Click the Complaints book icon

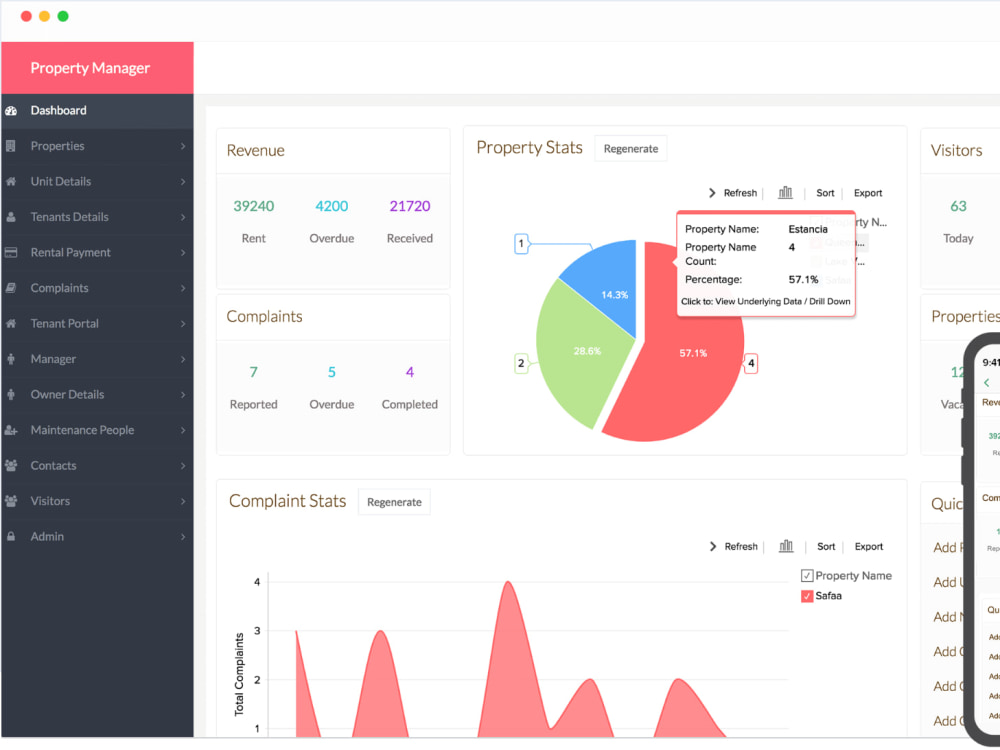pyautogui.click(x=11, y=288)
